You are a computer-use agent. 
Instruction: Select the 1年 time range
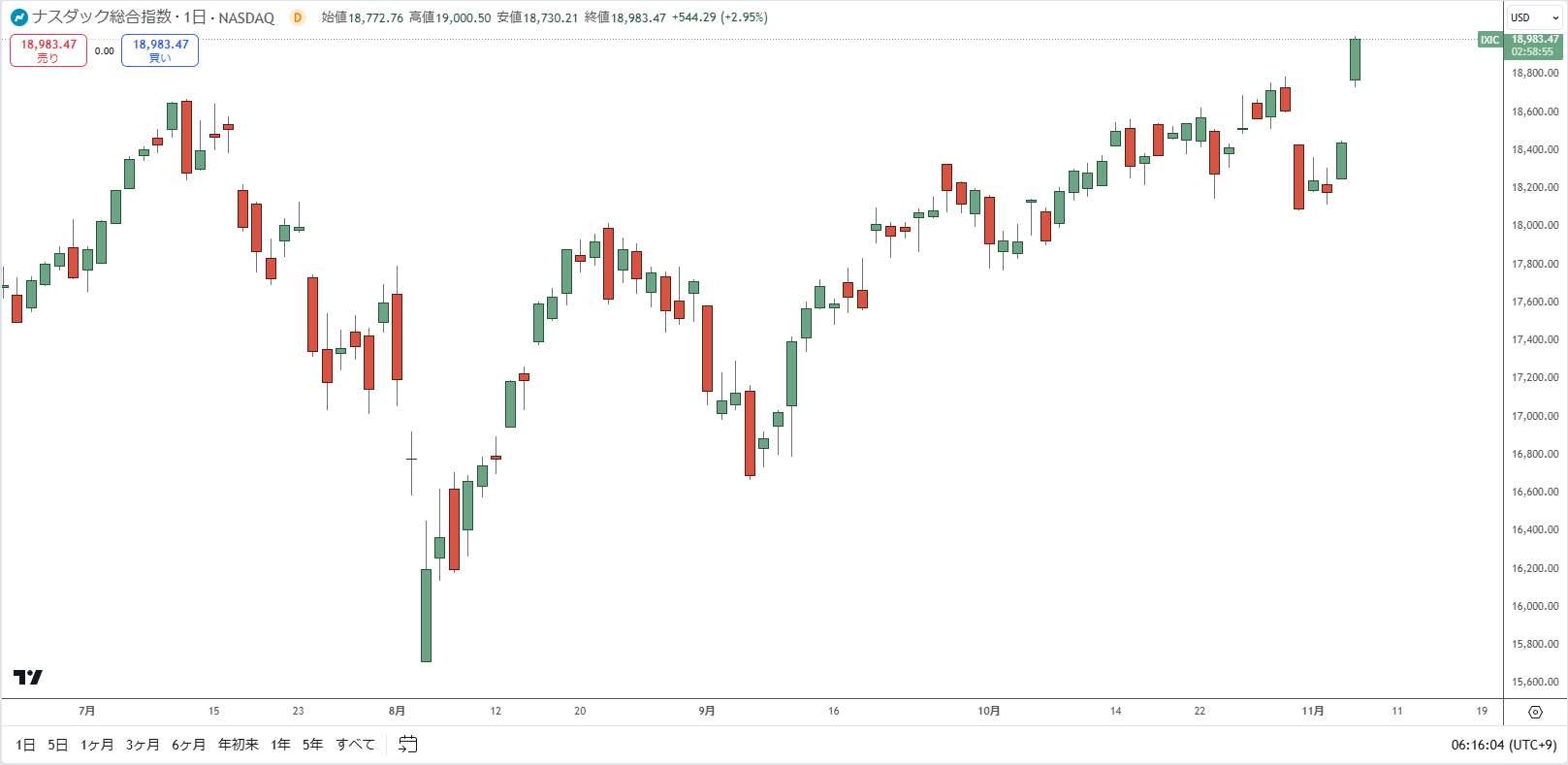tap(281, 745)
